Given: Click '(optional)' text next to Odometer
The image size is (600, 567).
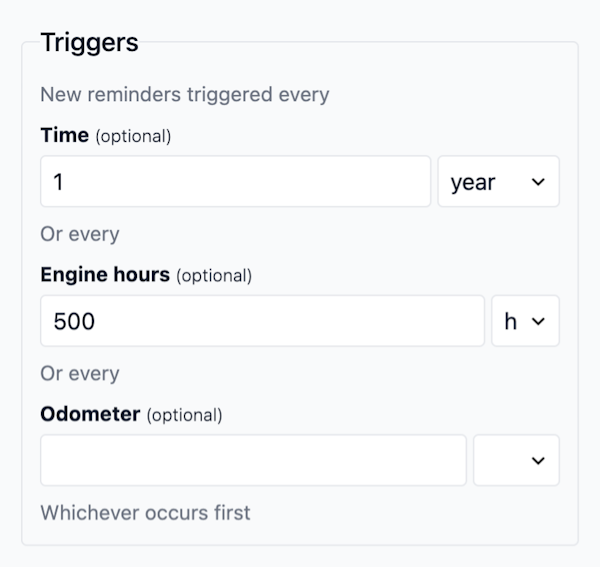Looking at the screenshot, I should [184, 415].
